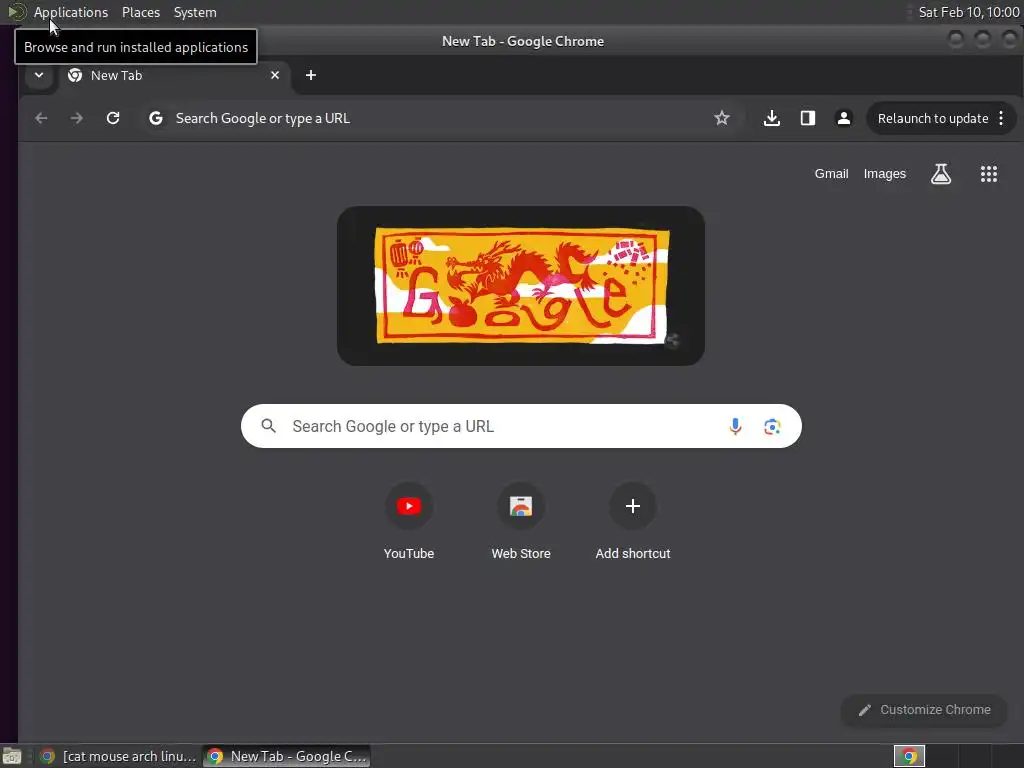Open Chrome's downloads icon
The height and width of the screenshot is (768, 1024).
click(x=772, y=118)
